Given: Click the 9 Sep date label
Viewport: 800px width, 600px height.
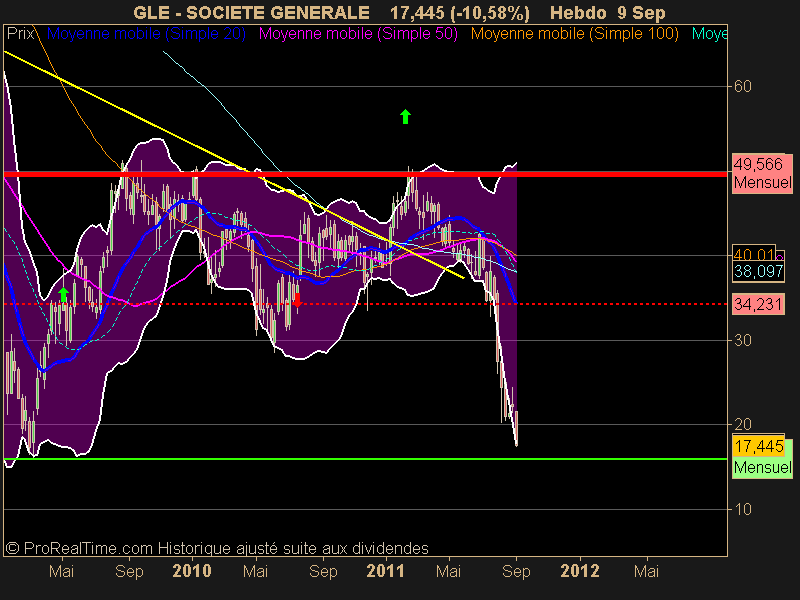Looking at the screenshot, I should click(x=641, y=12).
